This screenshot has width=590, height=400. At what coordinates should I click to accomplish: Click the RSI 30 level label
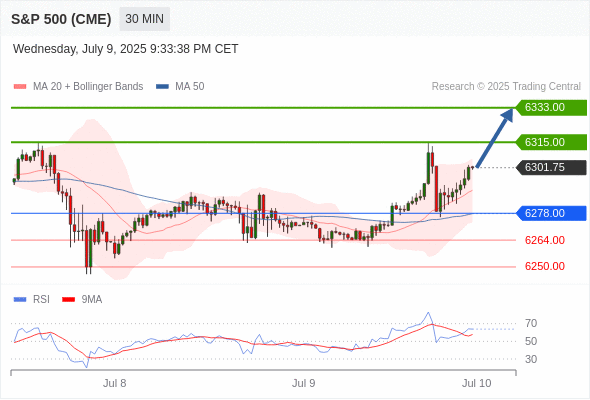pyautogui.click(x=531, y=359)
